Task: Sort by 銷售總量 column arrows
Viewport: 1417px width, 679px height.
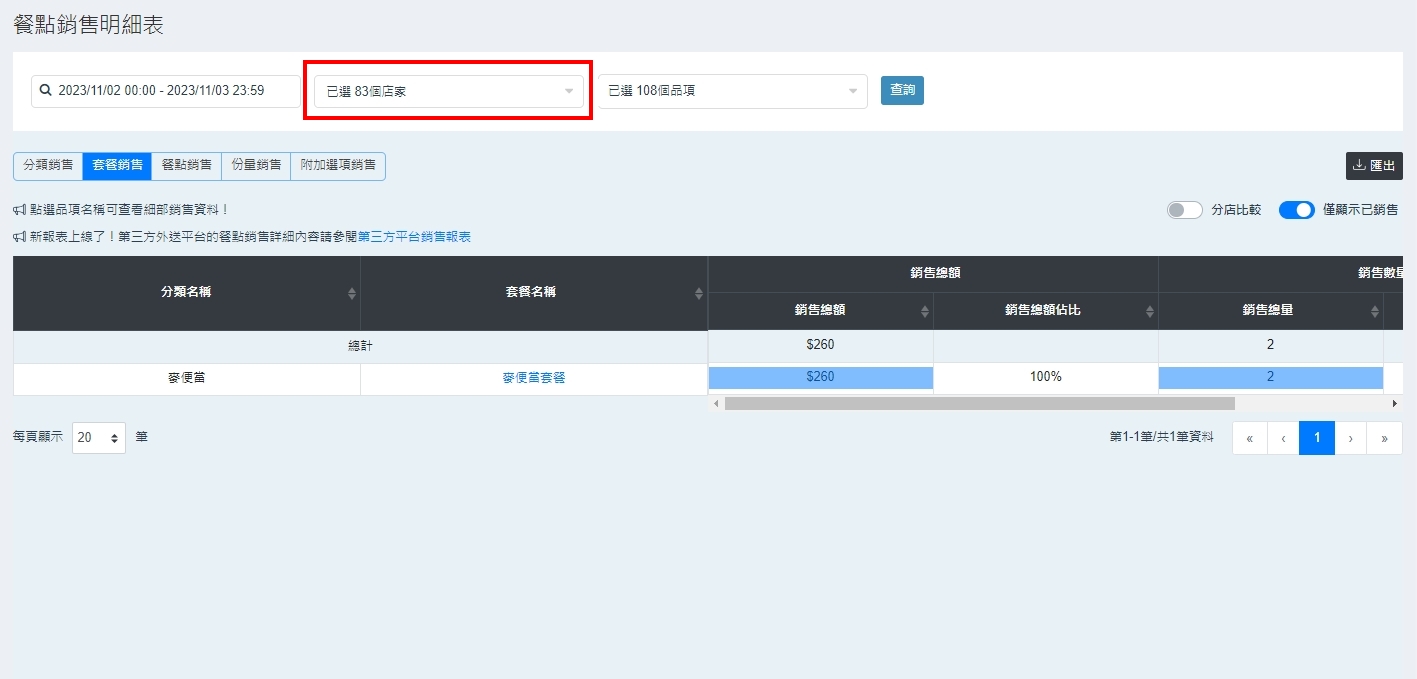Action: 1374,311
